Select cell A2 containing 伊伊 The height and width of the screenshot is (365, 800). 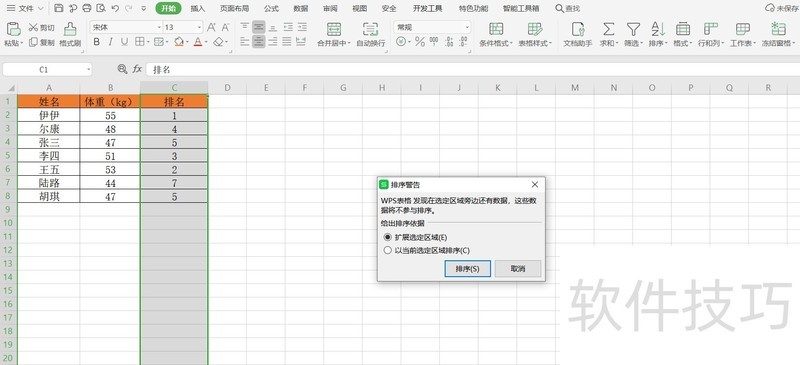[49, 115]
